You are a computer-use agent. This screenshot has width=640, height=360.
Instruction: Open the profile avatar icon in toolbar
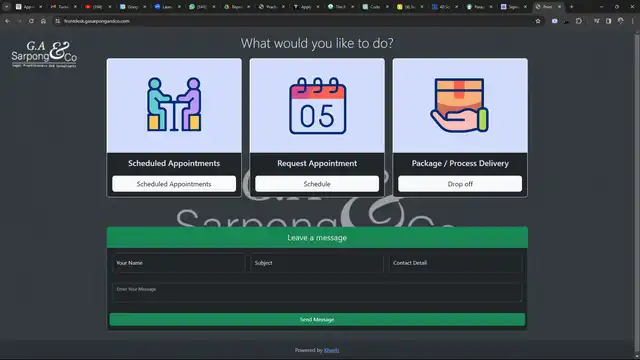(620, 21)
